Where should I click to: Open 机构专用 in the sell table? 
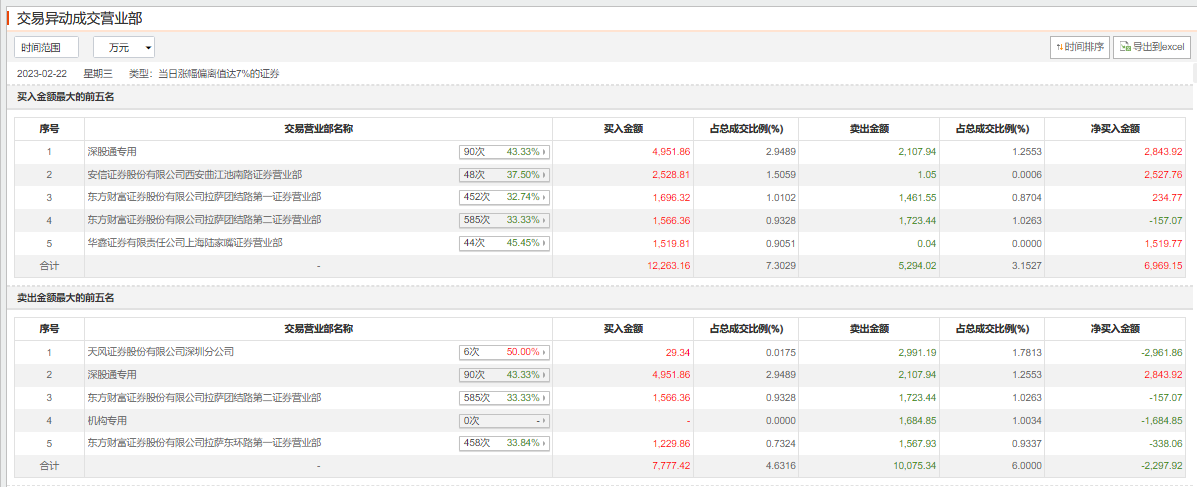click(107, 421)
